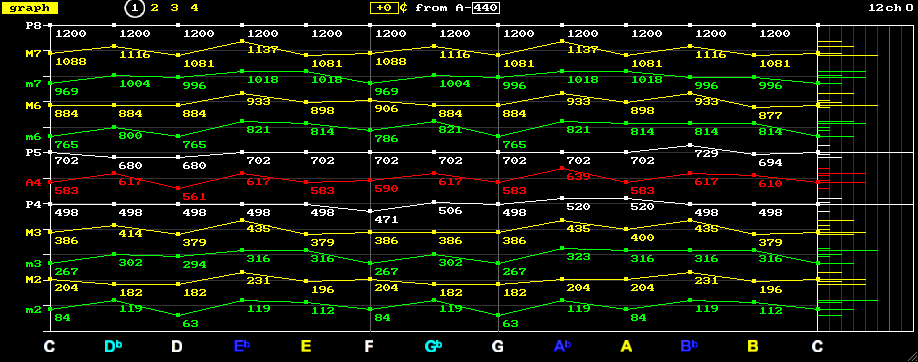
Task: Click the G note name on the axis
Action: coord(497,346)
